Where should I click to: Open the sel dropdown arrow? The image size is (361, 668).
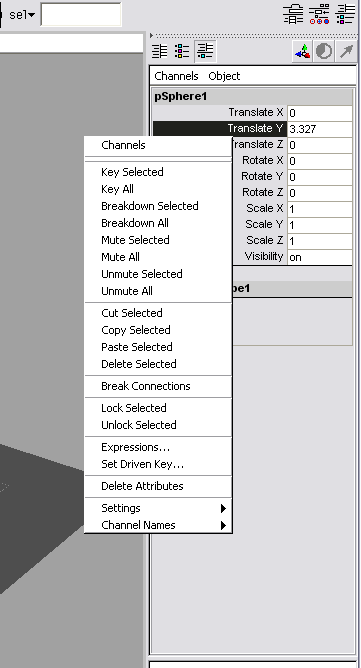click(32, 15)
